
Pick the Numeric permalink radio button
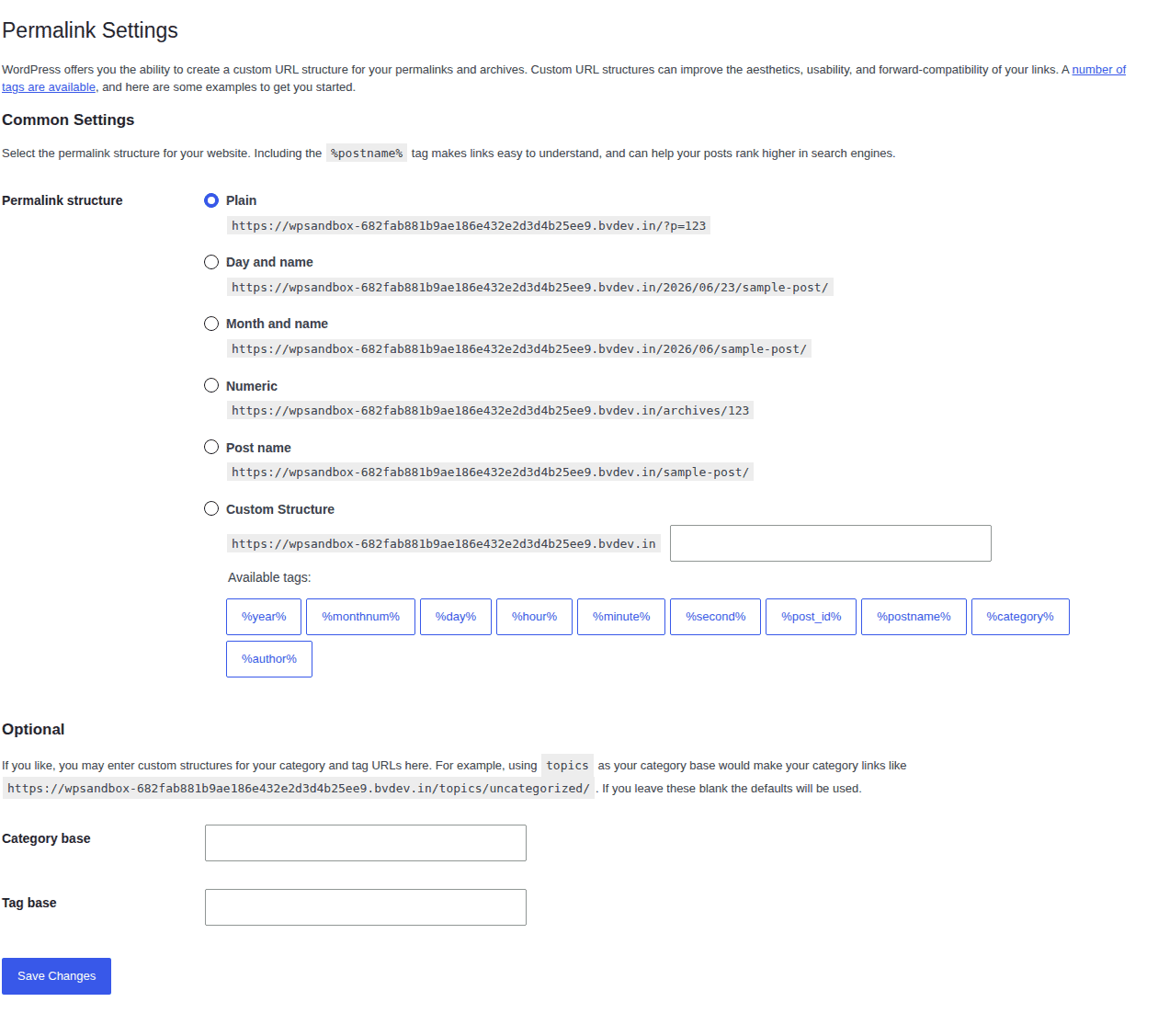pos(211,385)
